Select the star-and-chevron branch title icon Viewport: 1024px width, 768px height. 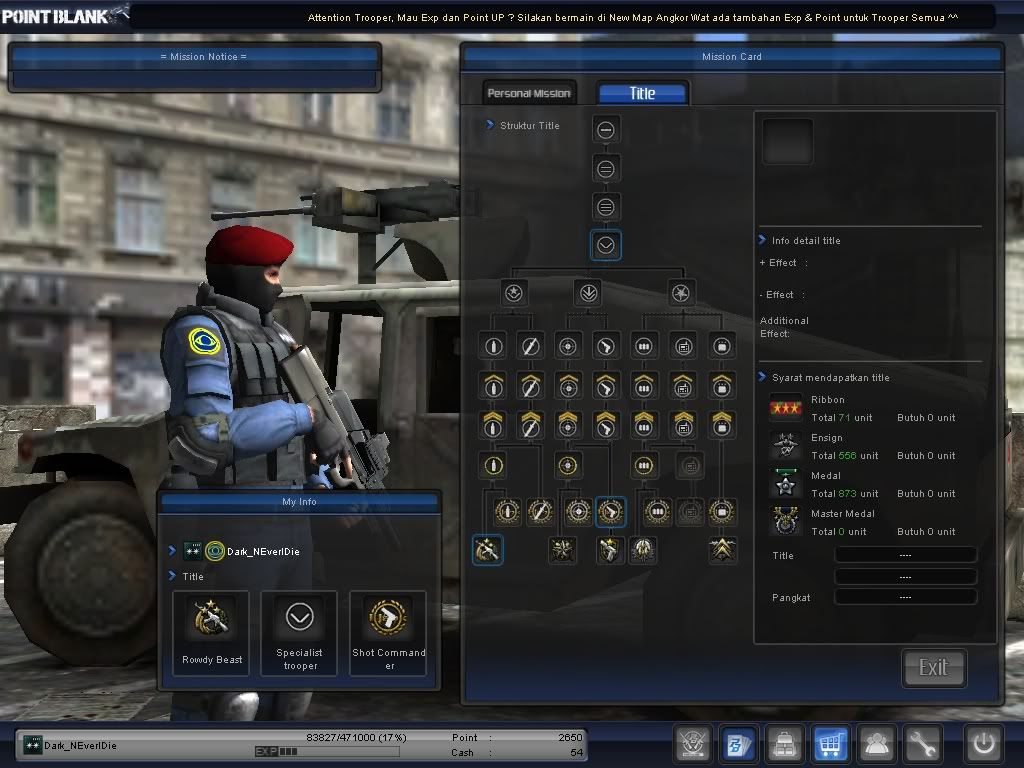[514, 293]
